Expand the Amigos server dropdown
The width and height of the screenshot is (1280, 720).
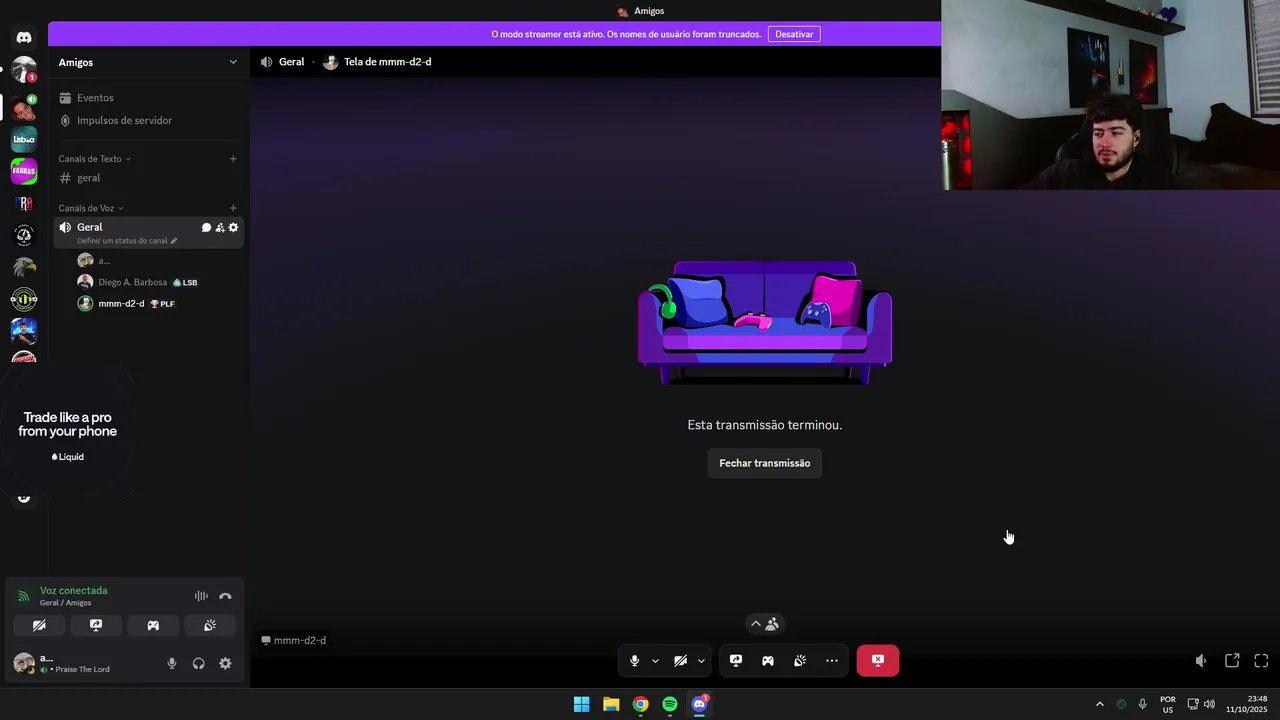coord(233,62)
